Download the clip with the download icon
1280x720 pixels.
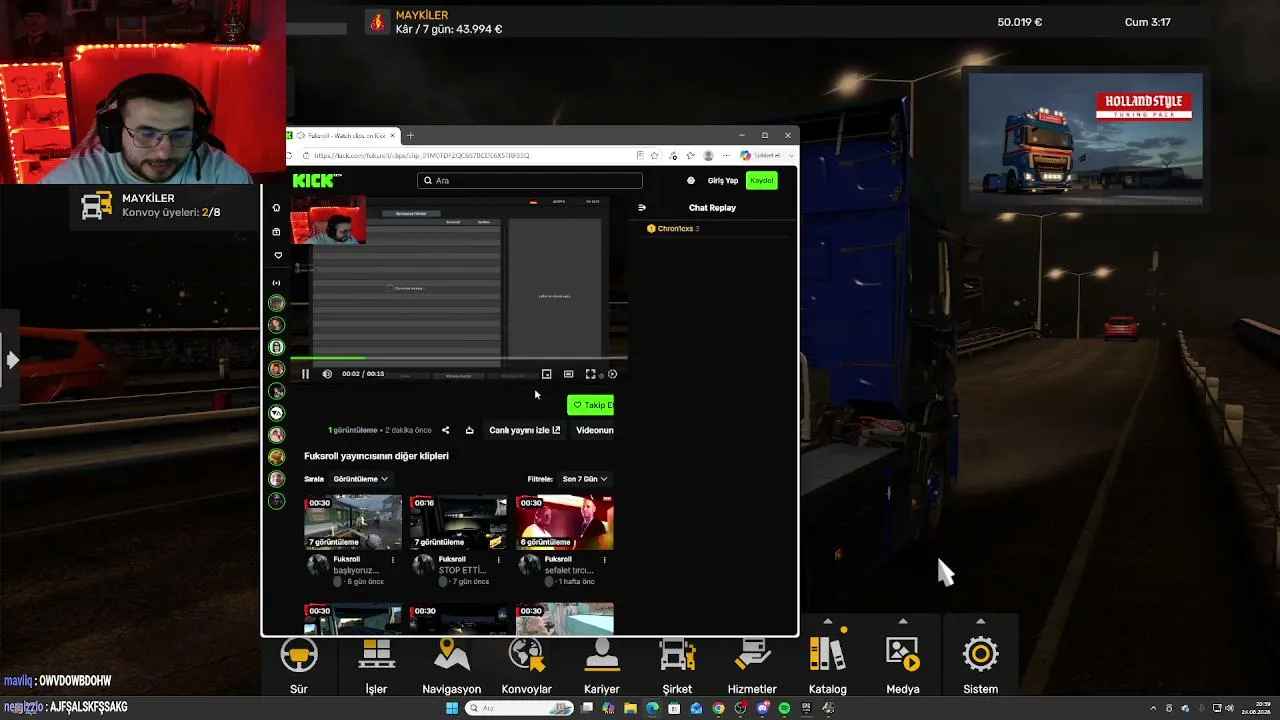[469, 430]
